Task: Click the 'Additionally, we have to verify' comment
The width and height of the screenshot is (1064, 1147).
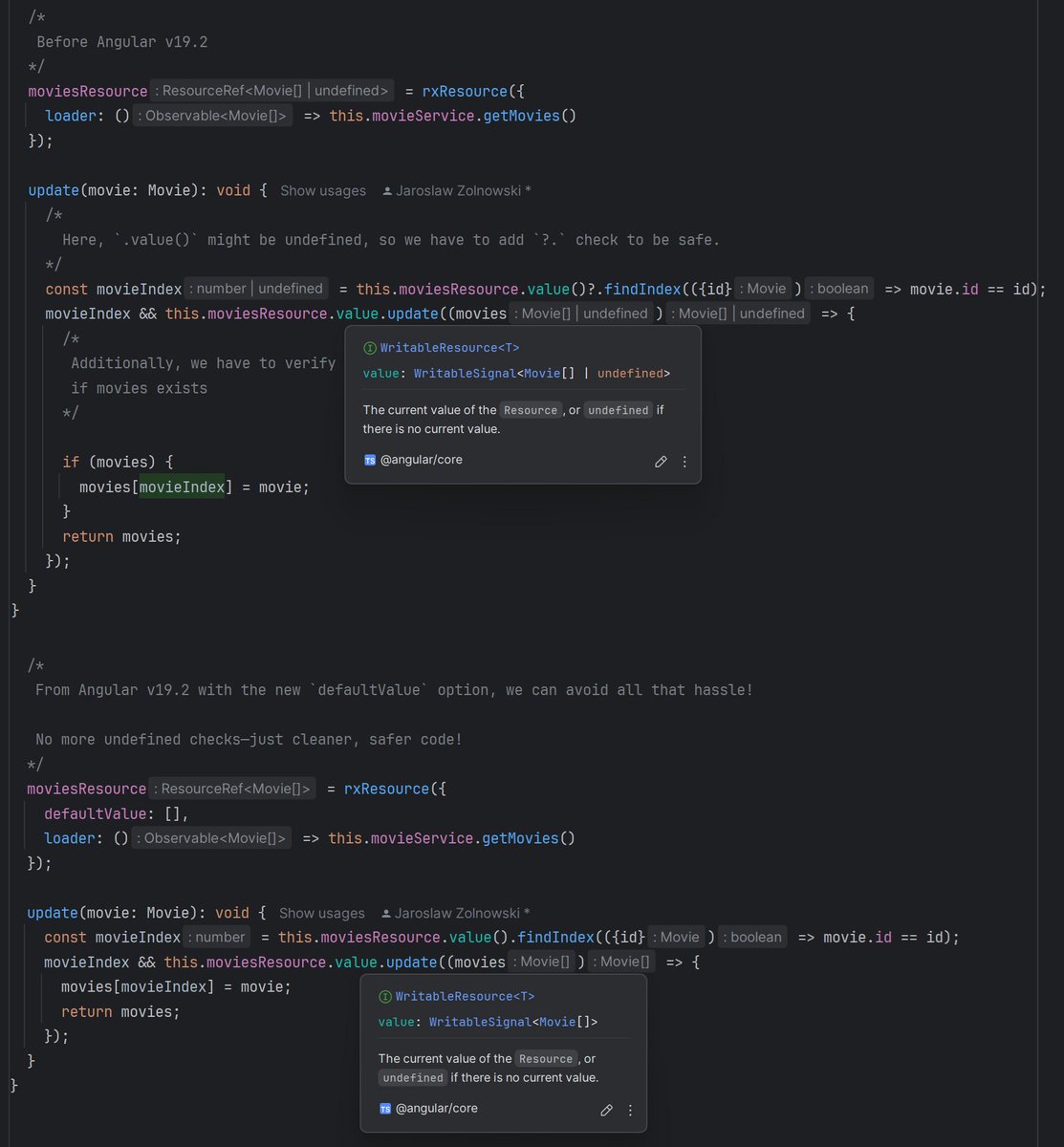Action: coord(204,363)
